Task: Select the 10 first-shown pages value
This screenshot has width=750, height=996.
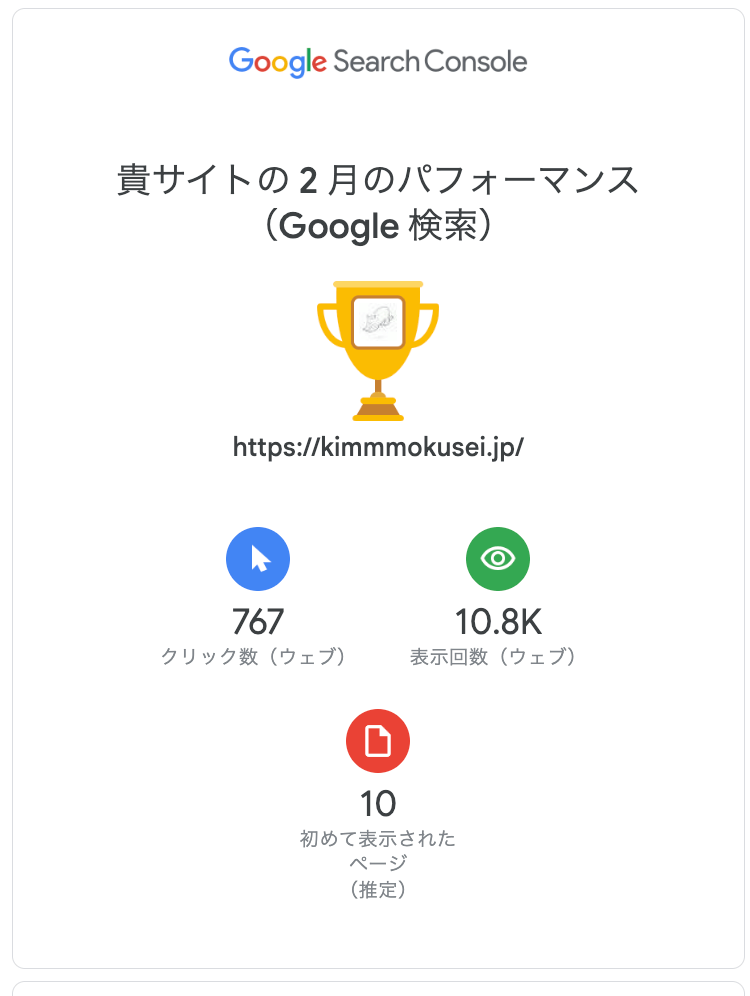Action: click(378, 803)
